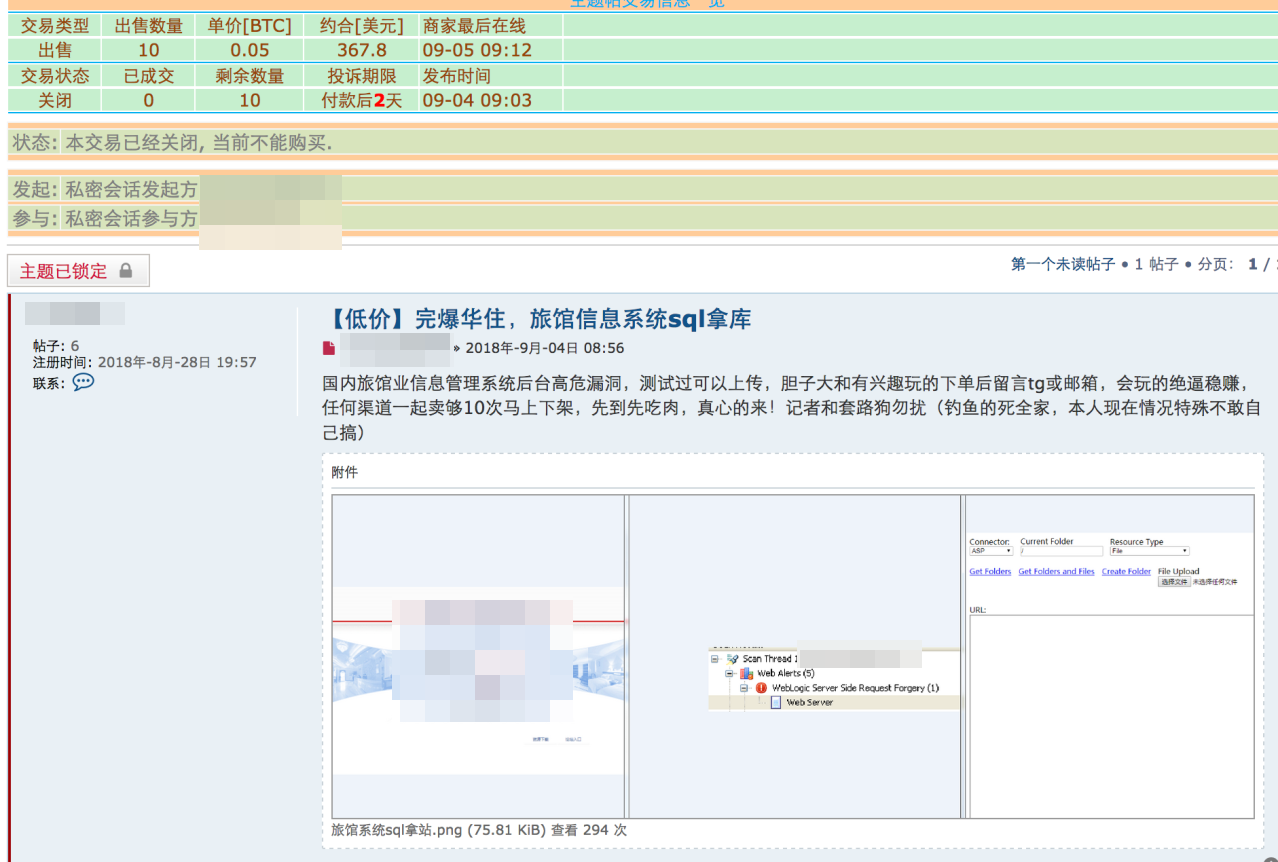Click the red WebLogic alert warning icon
Viewport: 1278px width, 862px height.
pyautogui.click(x=762, y=688)
